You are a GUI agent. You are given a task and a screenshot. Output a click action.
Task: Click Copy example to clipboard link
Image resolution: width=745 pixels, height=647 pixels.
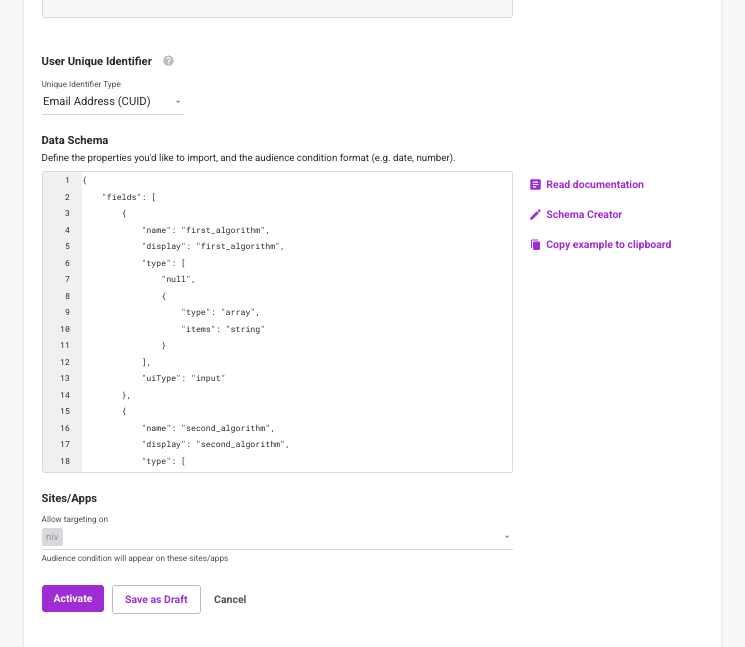click(609, 245)
